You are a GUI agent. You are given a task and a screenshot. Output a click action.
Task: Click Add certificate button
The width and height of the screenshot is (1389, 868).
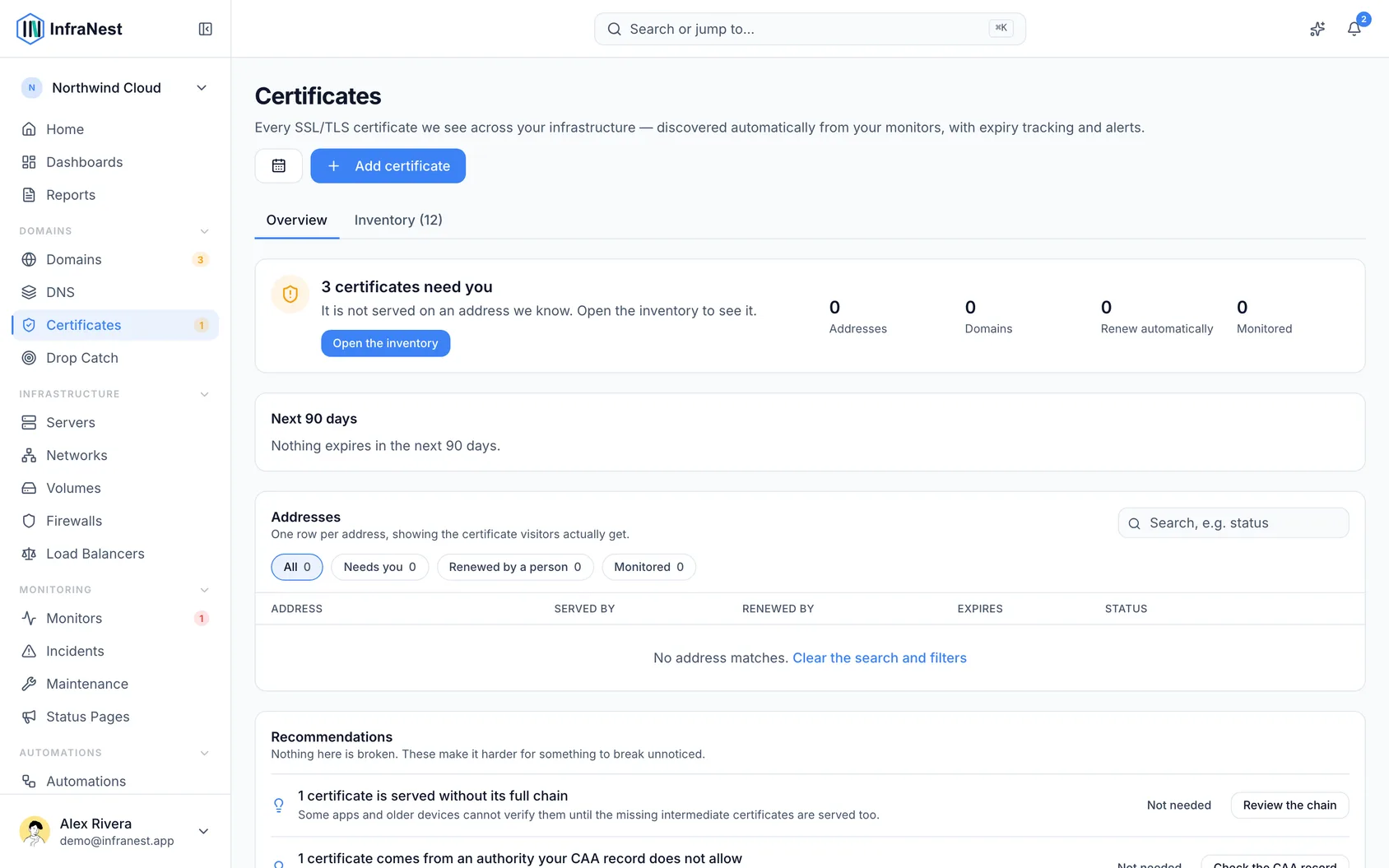click(388, 166)
